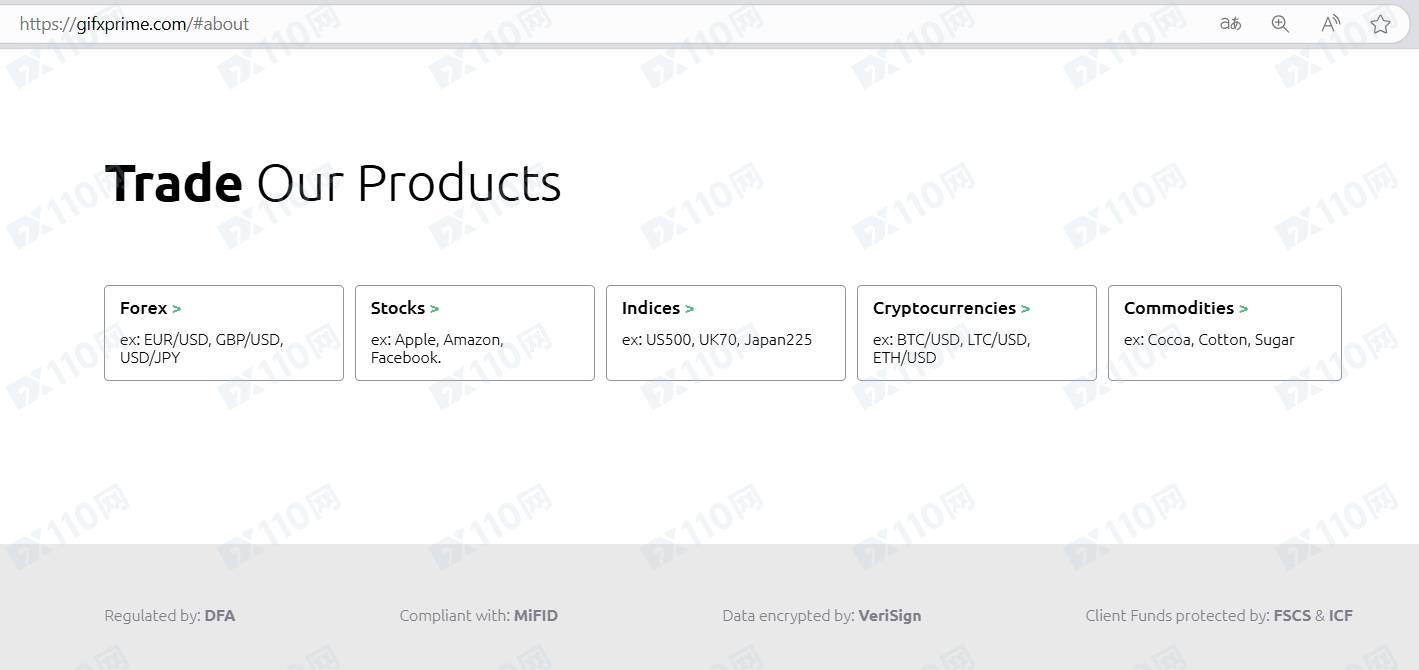Add page to favorites star
This screenshot has height=670, width=1419.
pyautogui.click(x=1381, y=24)
